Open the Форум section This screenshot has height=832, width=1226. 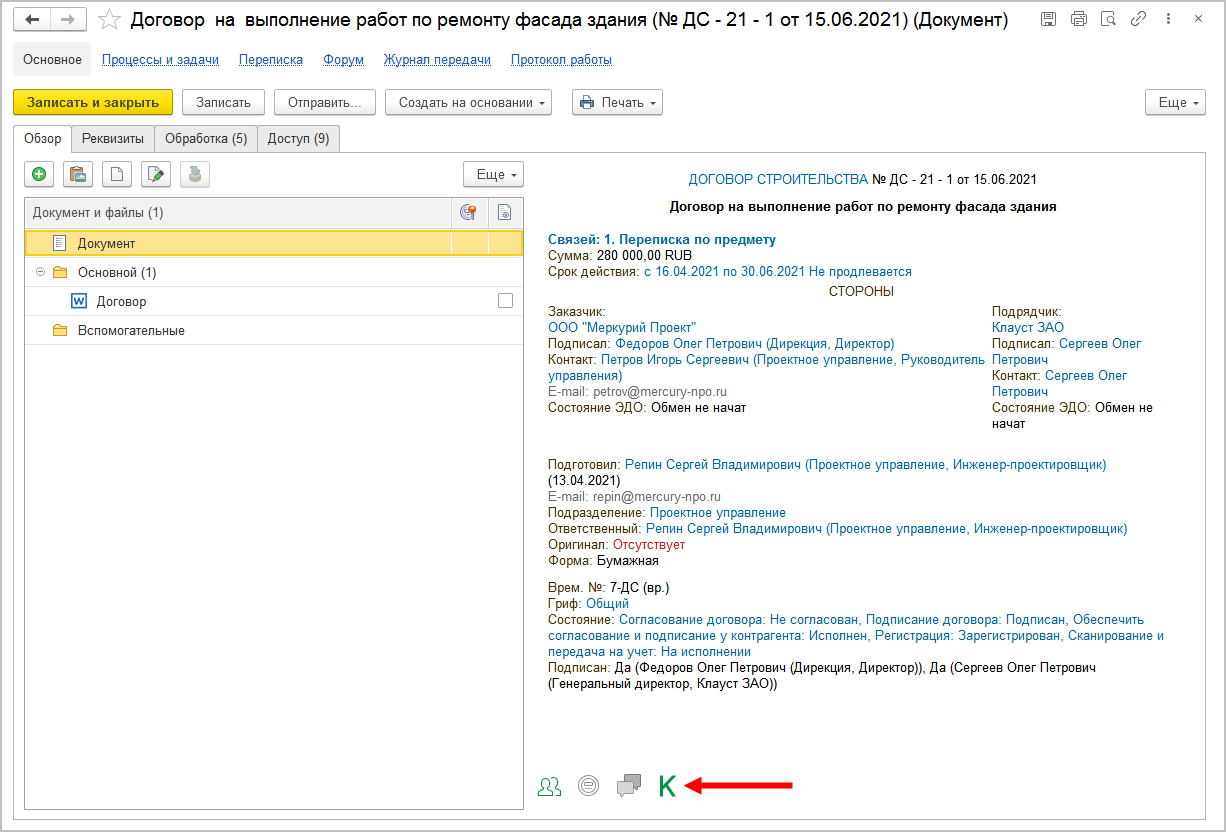(343, 60)
